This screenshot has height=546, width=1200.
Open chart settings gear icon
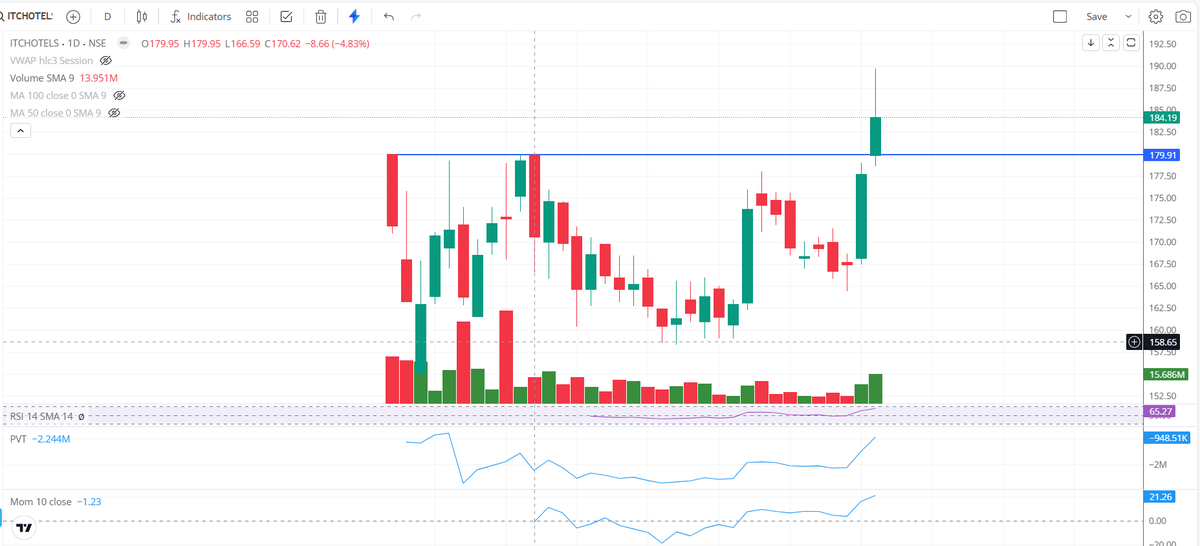1156,17
